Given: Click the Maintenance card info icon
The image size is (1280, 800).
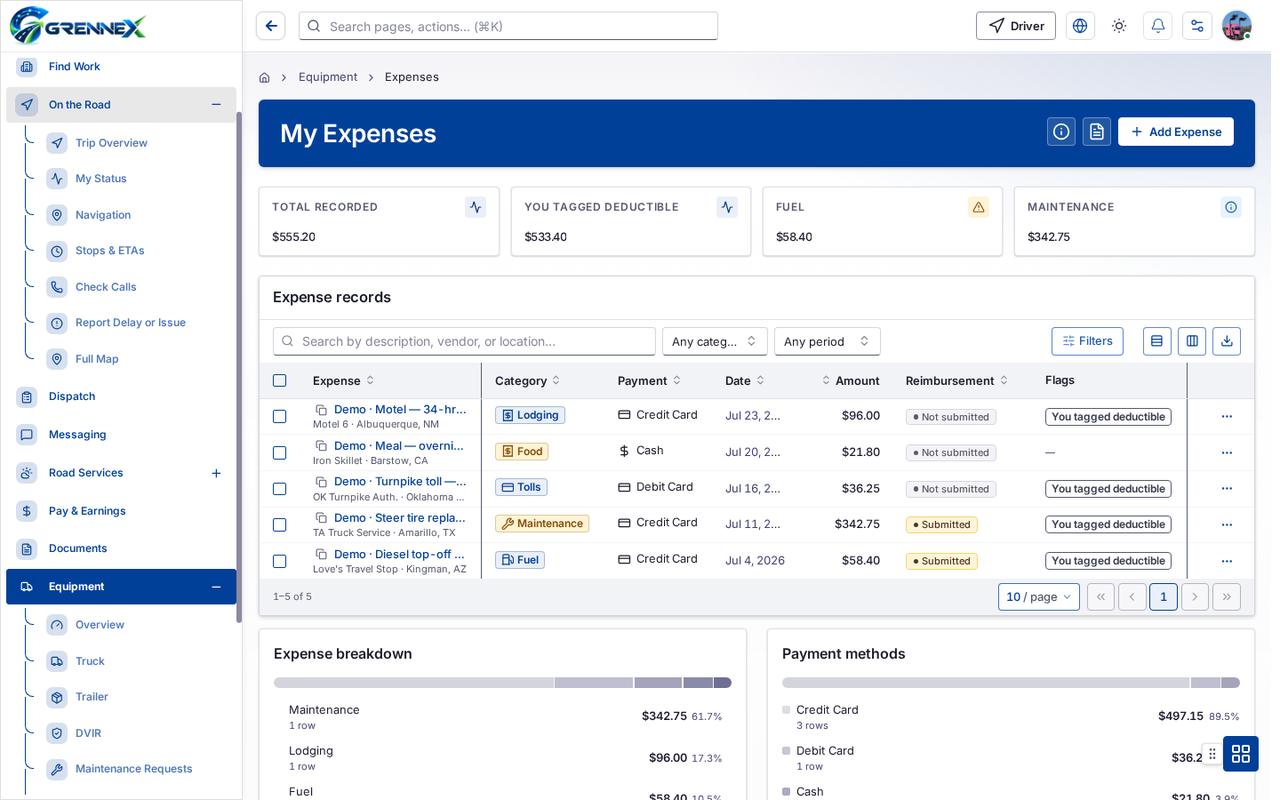Looking at the screenshot, I should [1231, 207].
